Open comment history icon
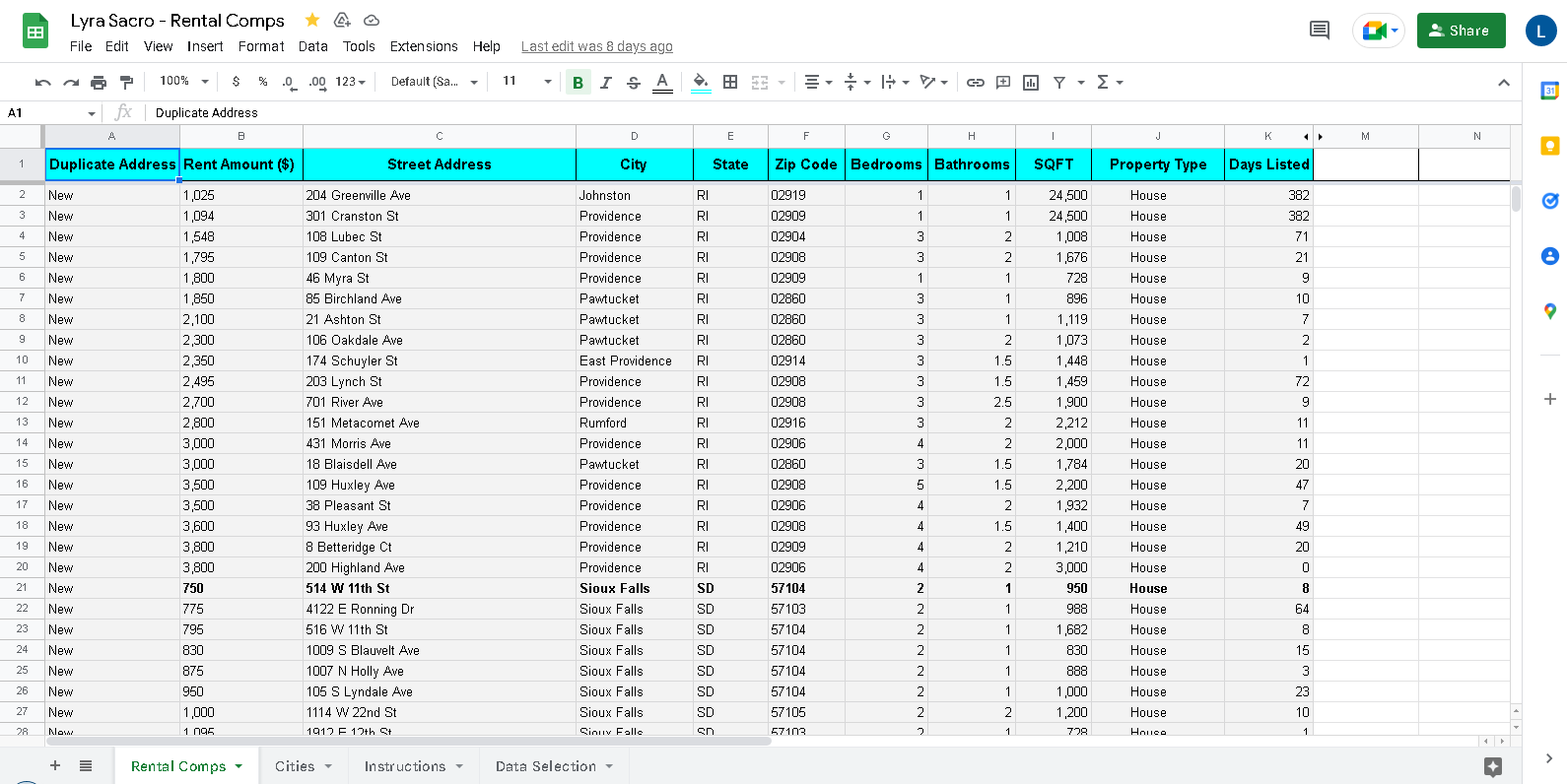1567x784 pixels. click(x=1319, y=31)
